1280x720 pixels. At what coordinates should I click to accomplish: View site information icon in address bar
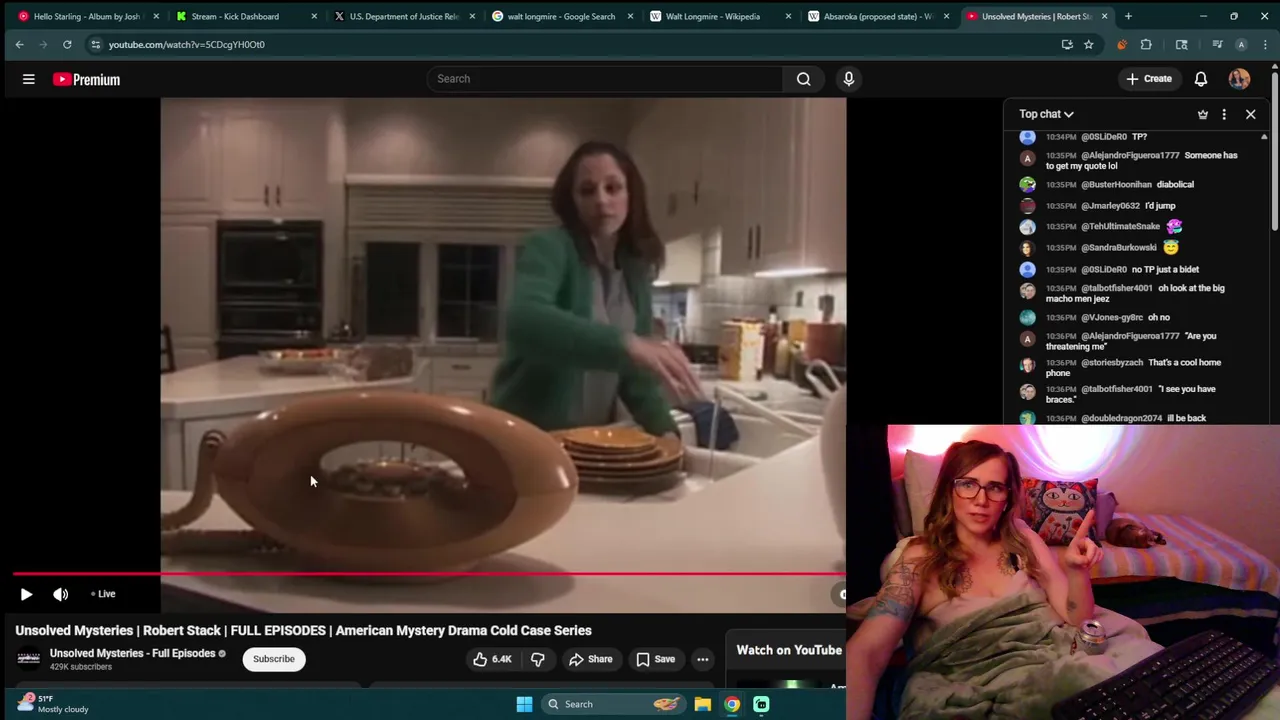pos(95,44)
